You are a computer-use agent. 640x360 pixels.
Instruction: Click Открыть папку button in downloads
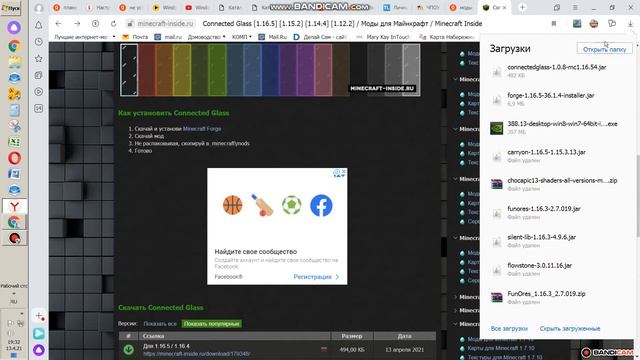tap(604, 49)
